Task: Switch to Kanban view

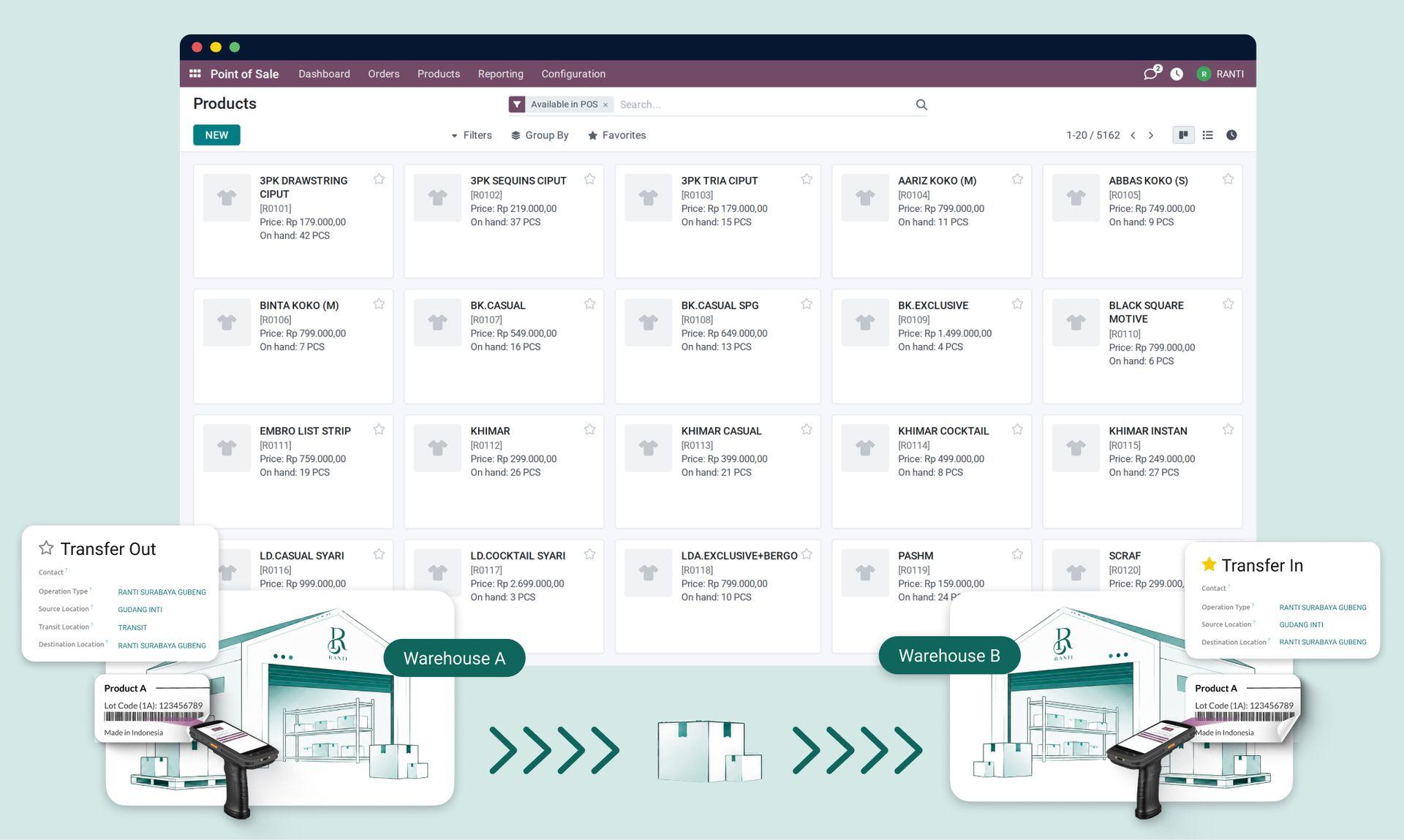Action: coord(1183,135)
